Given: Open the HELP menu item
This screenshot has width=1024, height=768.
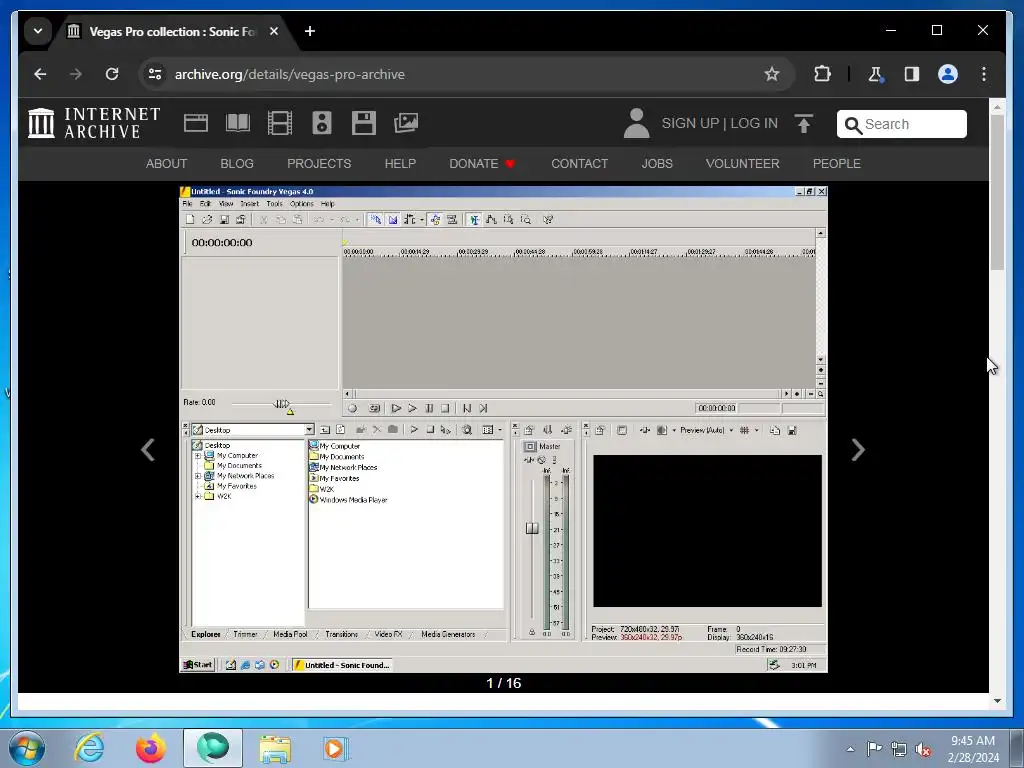Looking at the screenshot, I should tap(400, 163).
